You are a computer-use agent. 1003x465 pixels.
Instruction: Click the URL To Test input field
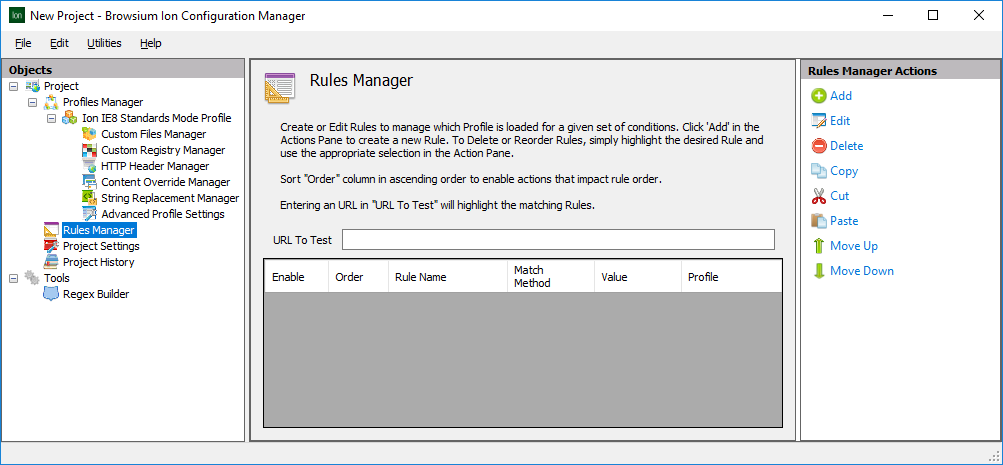[x=557, y=240]
